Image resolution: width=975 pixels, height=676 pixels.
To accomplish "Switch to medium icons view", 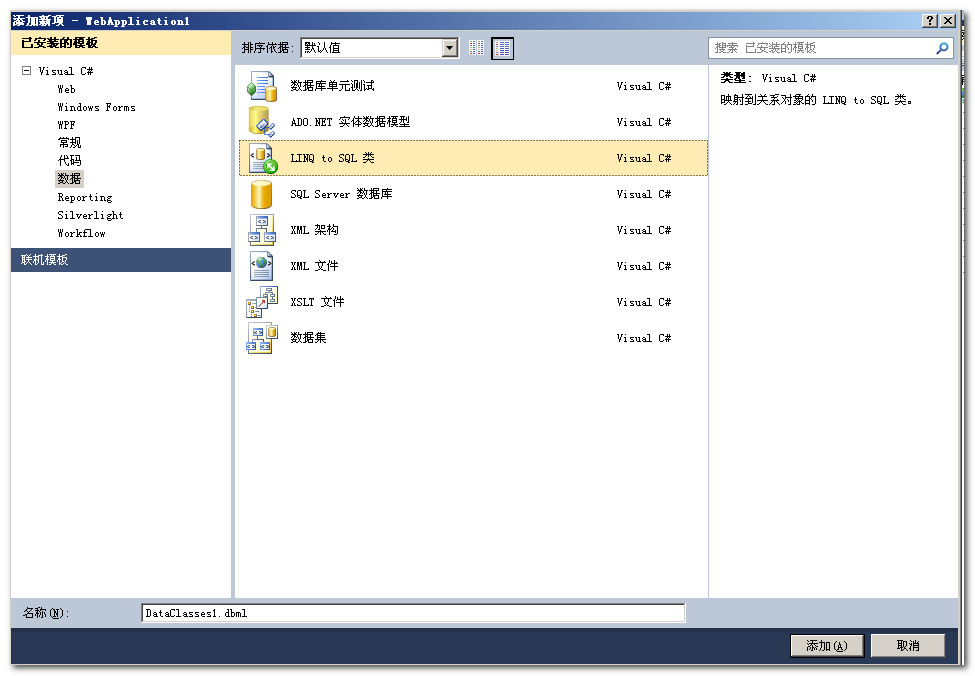I will (502, 47).
